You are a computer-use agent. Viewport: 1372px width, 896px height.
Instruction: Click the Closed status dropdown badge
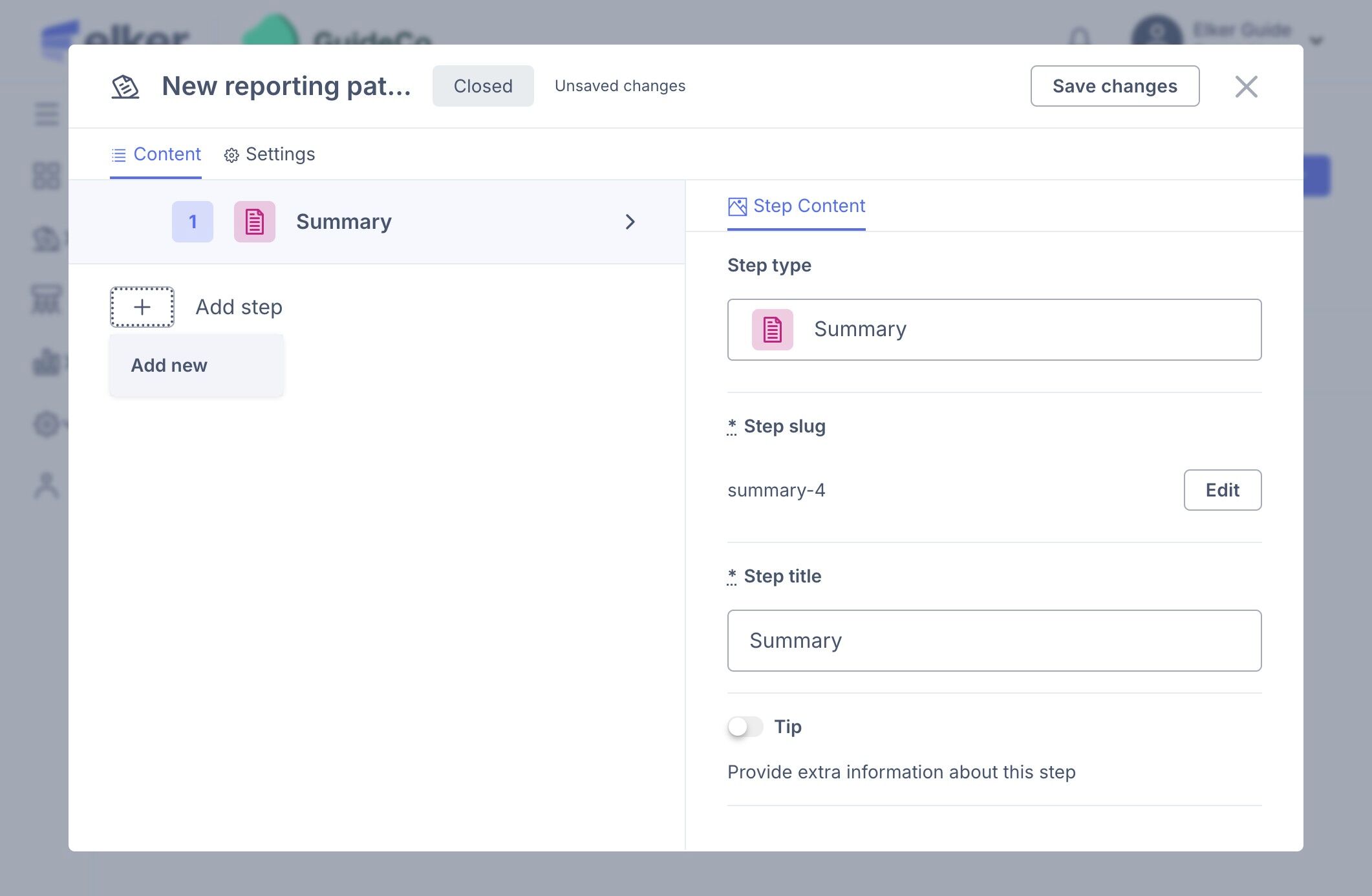click(482, 86)
